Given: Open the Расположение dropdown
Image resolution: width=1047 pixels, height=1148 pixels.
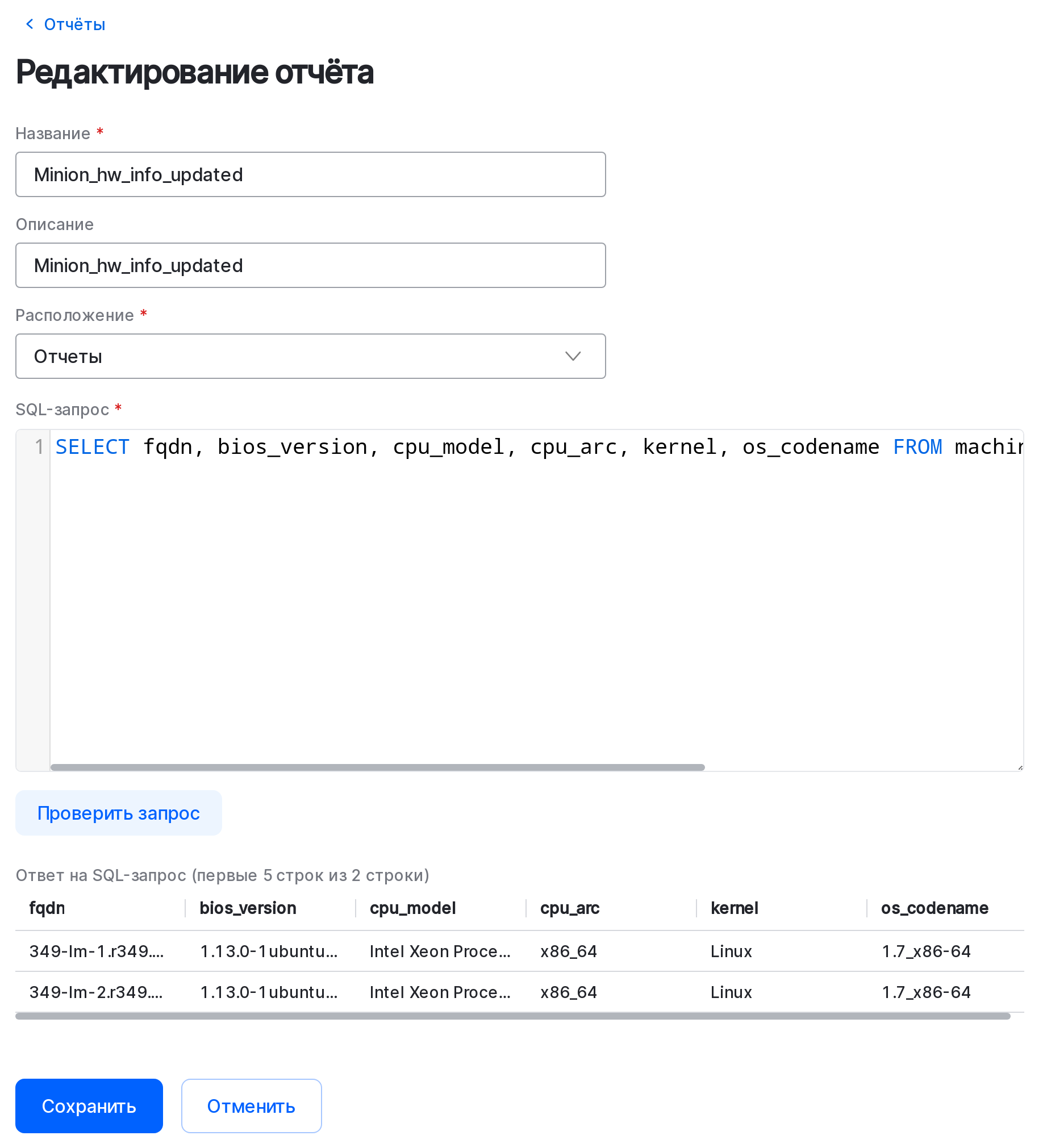Looking at the screenshot, I should (310, 357).
